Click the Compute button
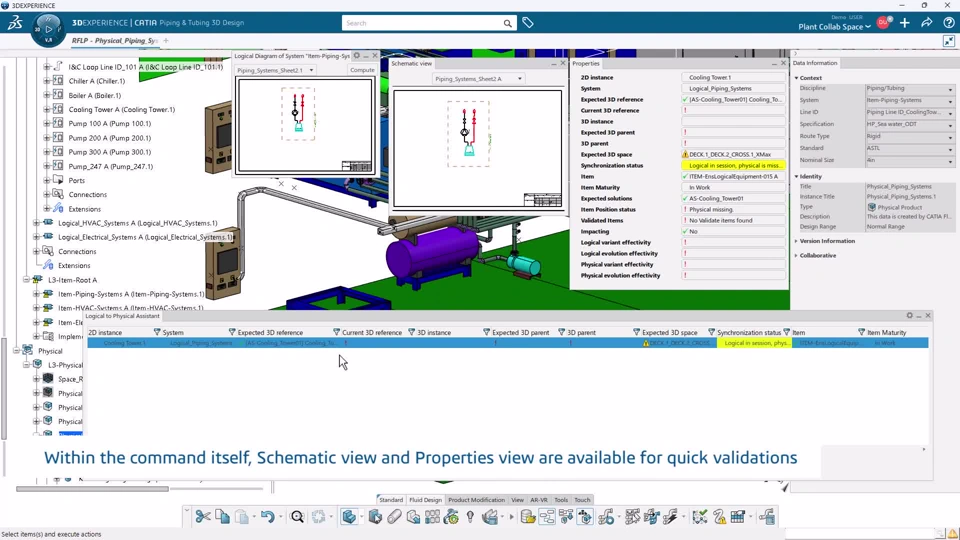 [362, 70]
